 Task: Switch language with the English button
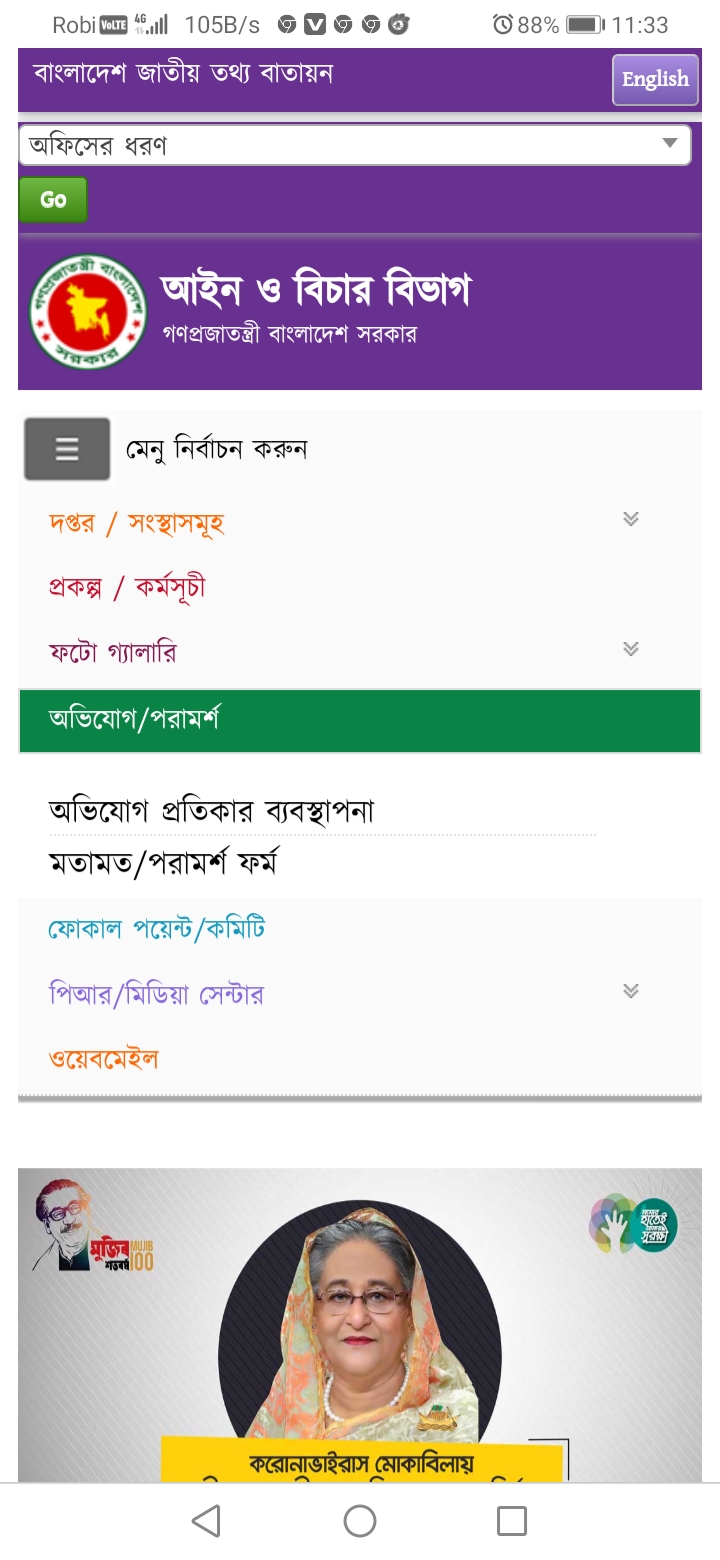pos(655,79)
